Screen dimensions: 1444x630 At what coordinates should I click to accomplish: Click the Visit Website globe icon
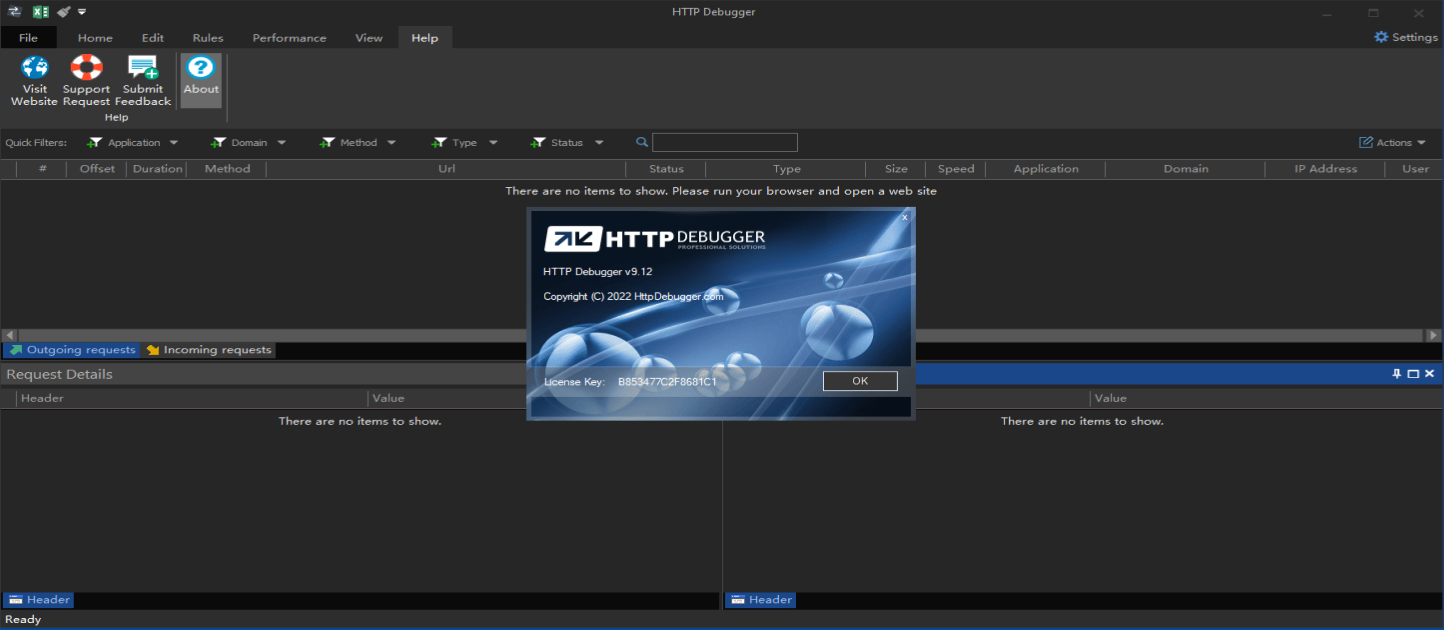[x=35, y=68]
